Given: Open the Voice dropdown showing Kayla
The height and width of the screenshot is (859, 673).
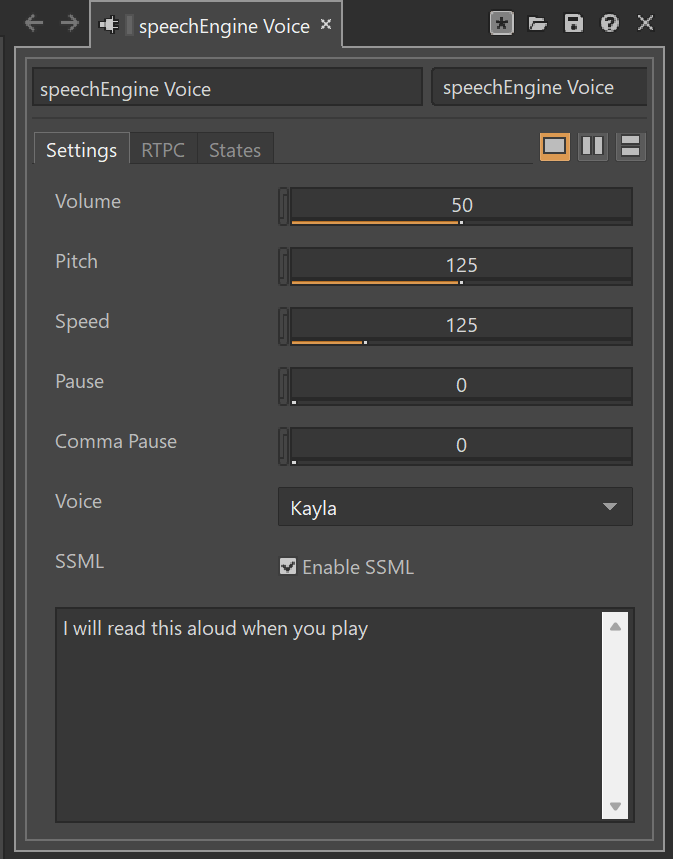Looking at the screenshot, I should [455, 507].
